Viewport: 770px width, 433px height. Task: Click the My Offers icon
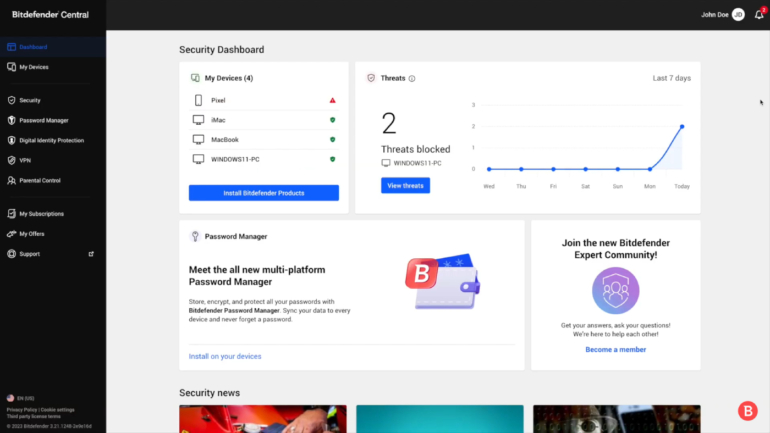[11, 234]
